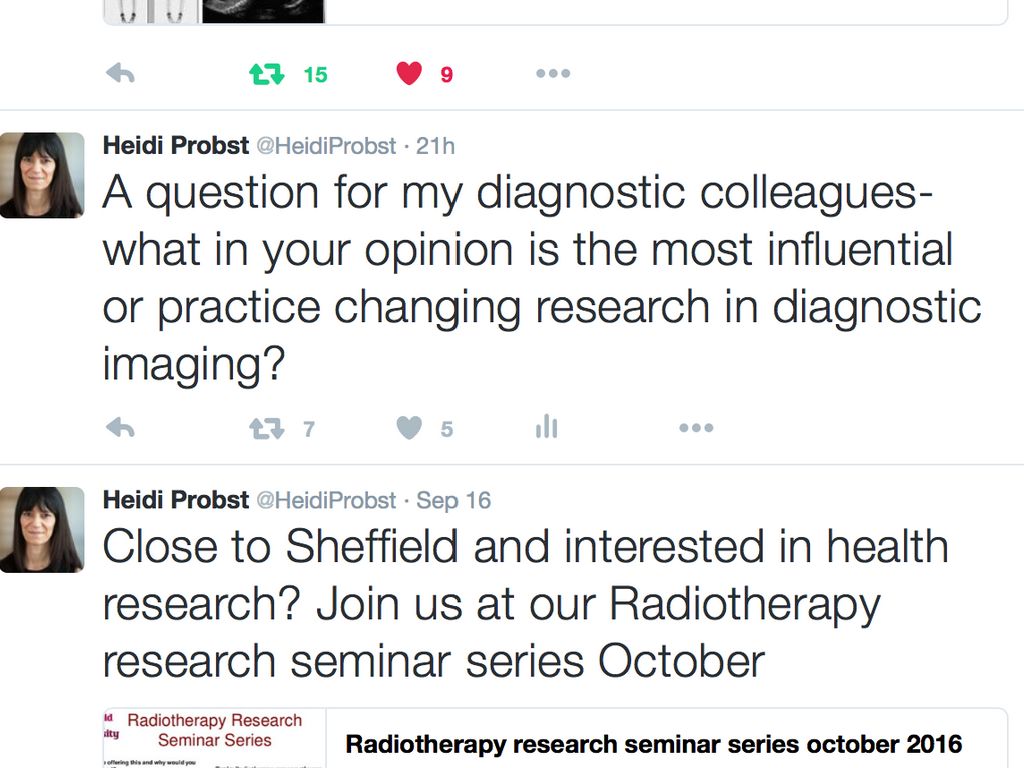Open the Sheffield health research tweet text

[x=526, y=603]
